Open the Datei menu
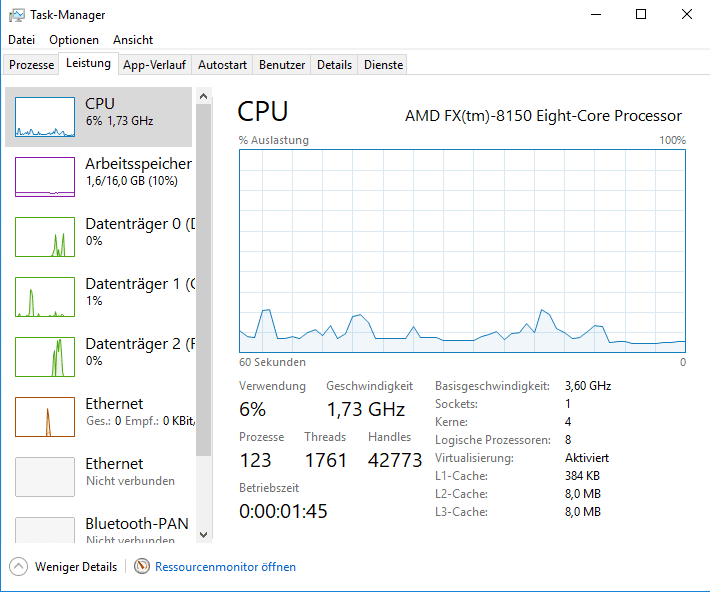The height and width of the screenshot is (592, 710). point(21,40)
